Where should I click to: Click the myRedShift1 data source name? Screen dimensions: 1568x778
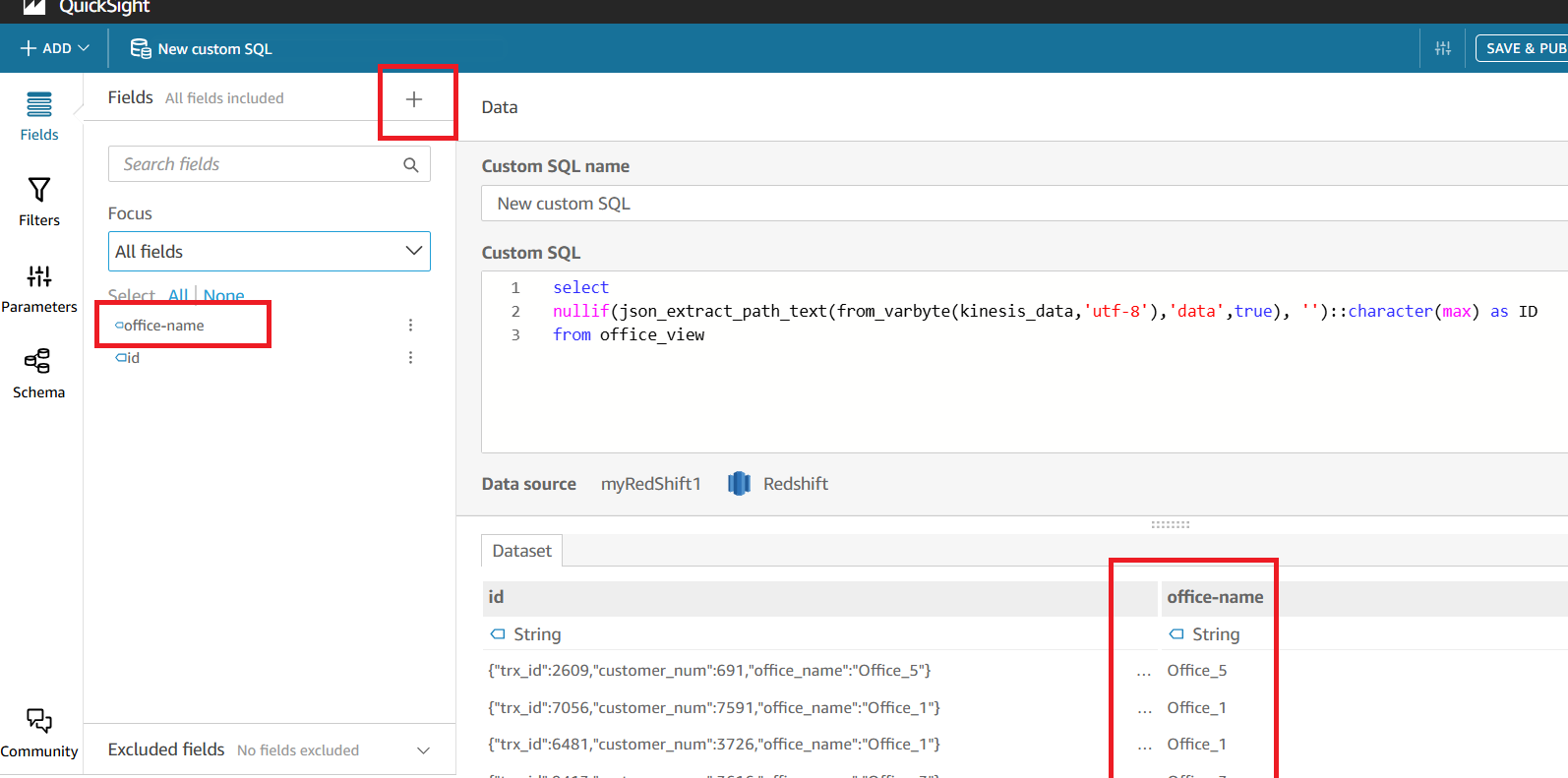pyautogui.click(x=651, y=484)
